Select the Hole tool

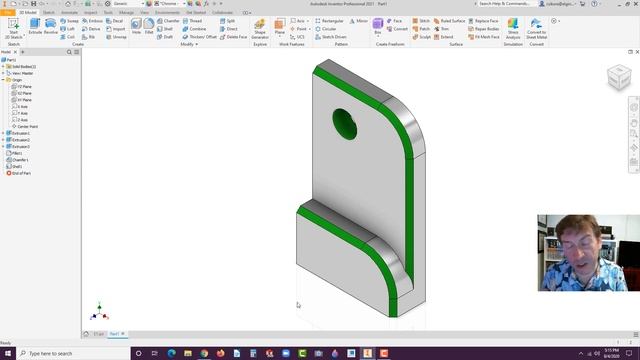(136, 27)
